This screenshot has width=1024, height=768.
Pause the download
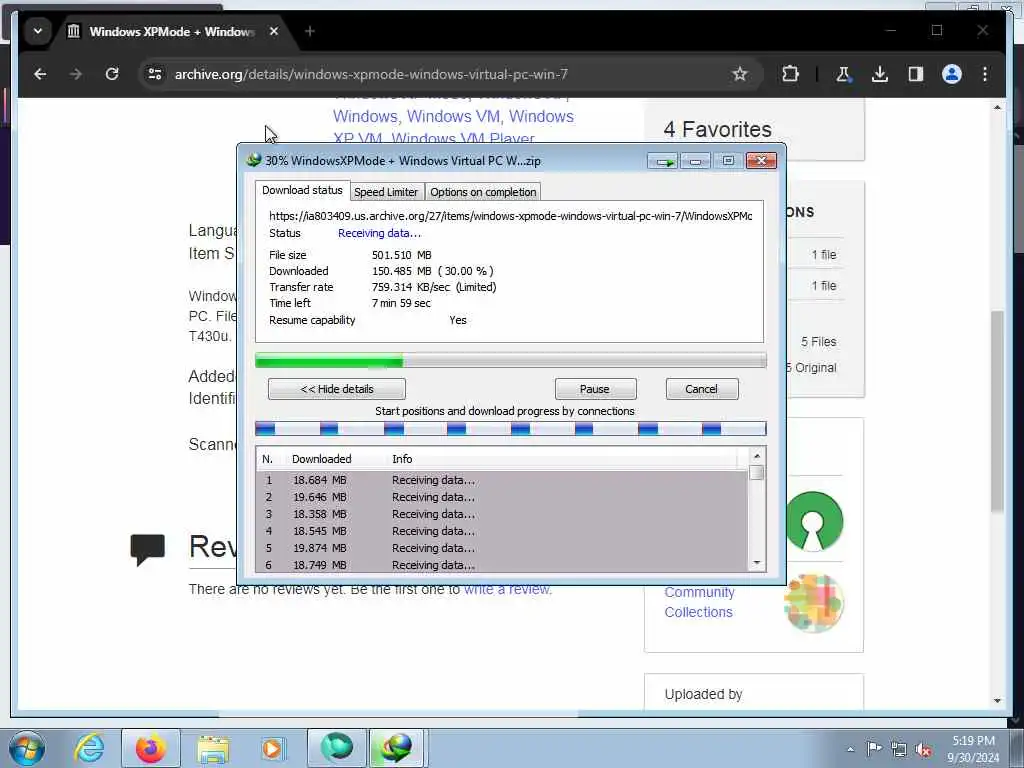(595, 389)
